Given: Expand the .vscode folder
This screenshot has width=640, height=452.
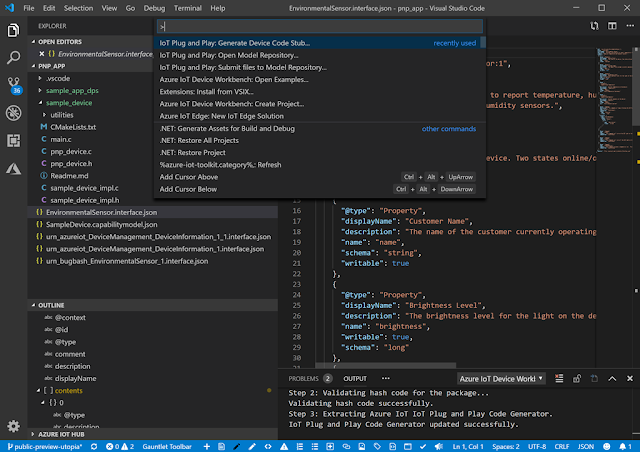Looking at the screenshot, I should click(56, 77).
